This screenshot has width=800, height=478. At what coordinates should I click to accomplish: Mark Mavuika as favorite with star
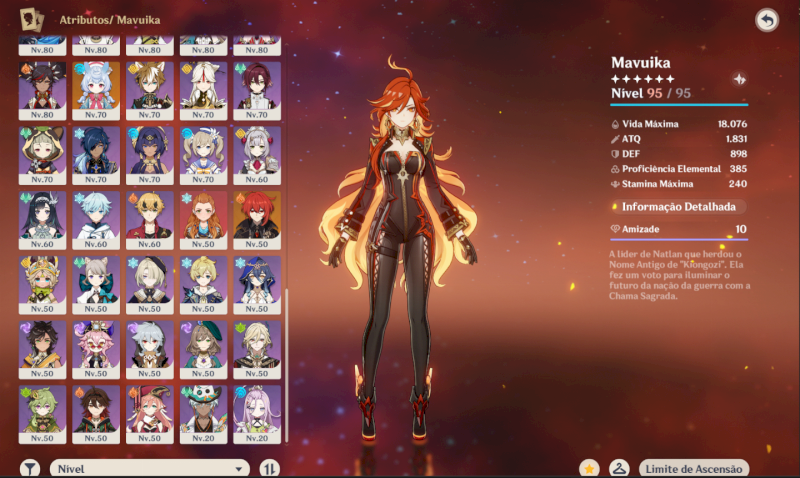click(589, 468)
